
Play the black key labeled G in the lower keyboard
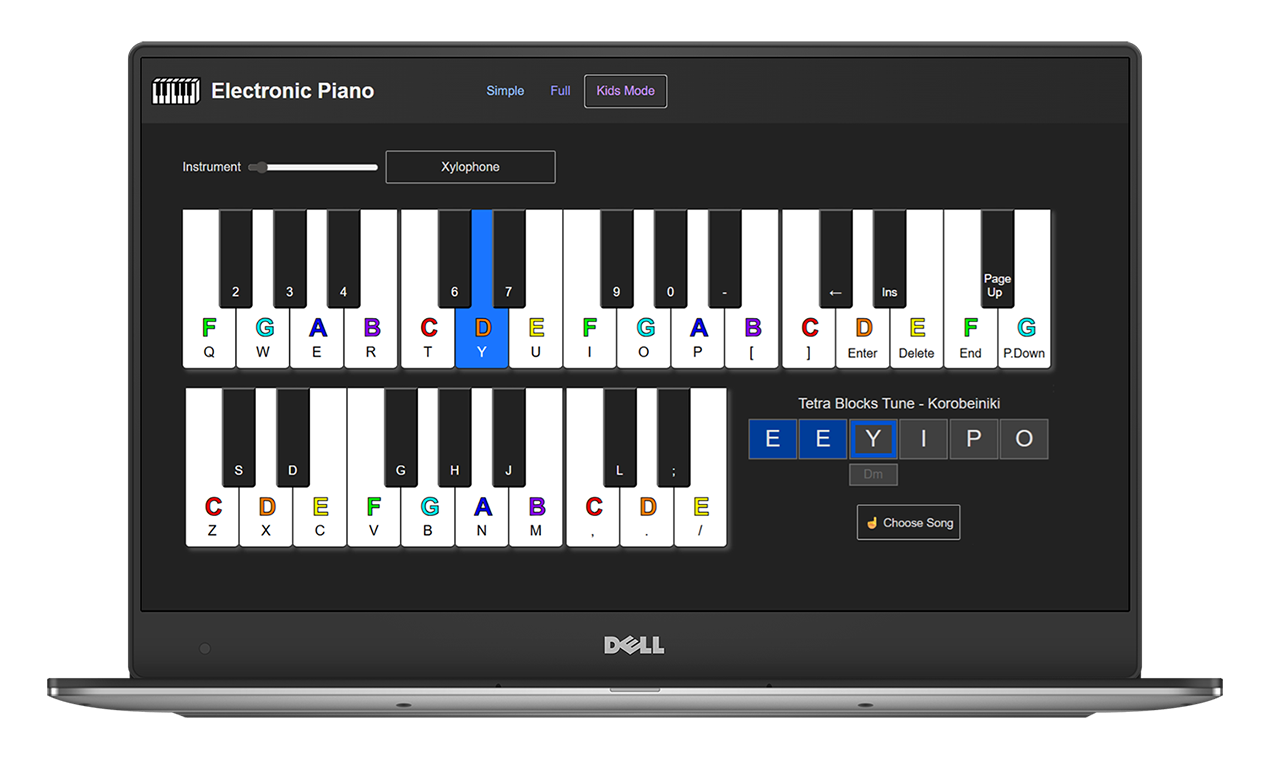[x=401, y=437]
